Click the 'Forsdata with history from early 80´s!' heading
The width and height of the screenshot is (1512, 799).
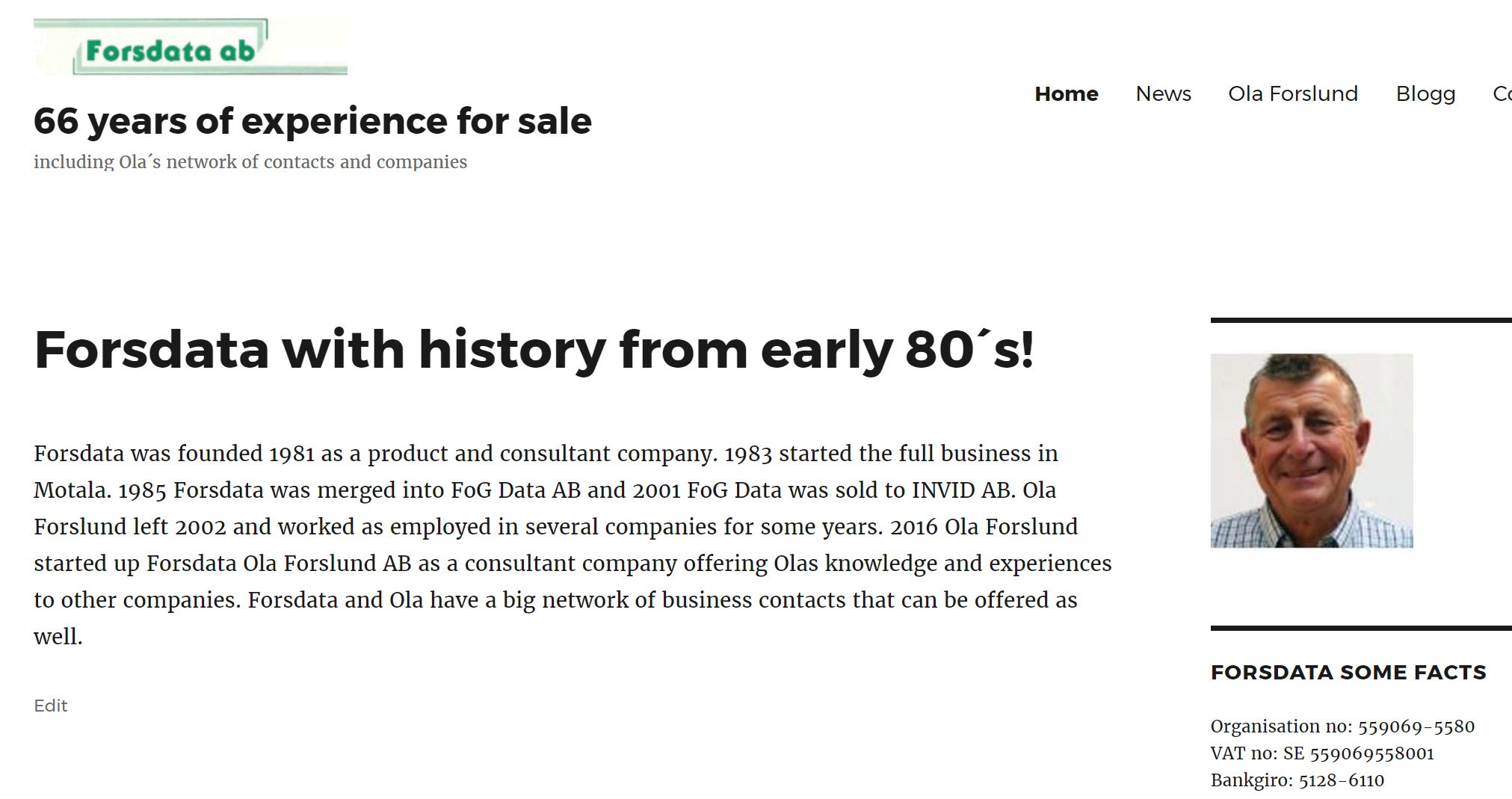[x=534, y=349]
